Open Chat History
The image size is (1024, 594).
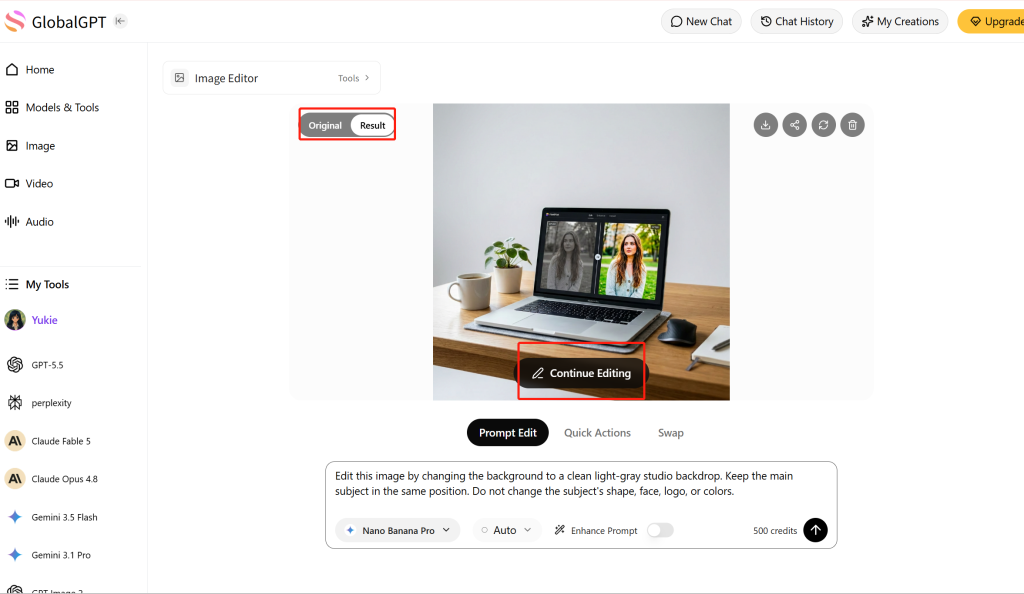(797, 22)
